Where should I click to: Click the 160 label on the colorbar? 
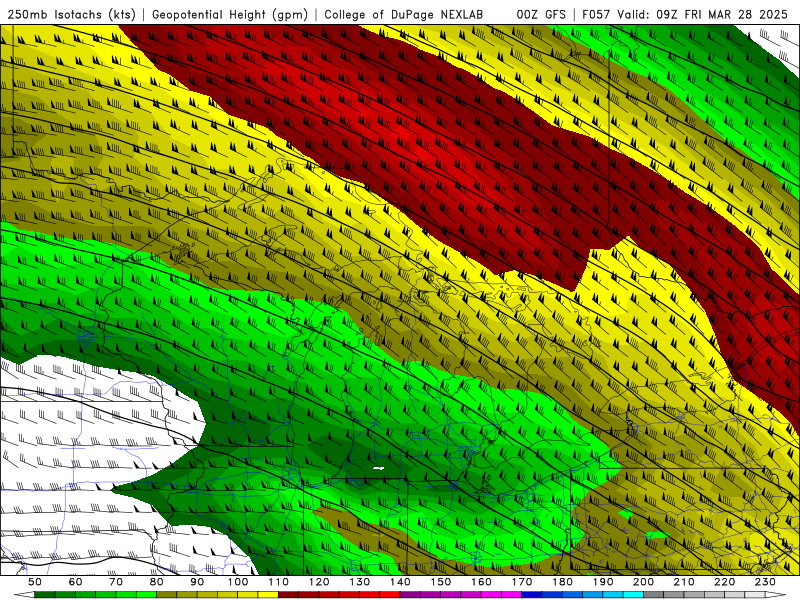[x=481, y=582]
